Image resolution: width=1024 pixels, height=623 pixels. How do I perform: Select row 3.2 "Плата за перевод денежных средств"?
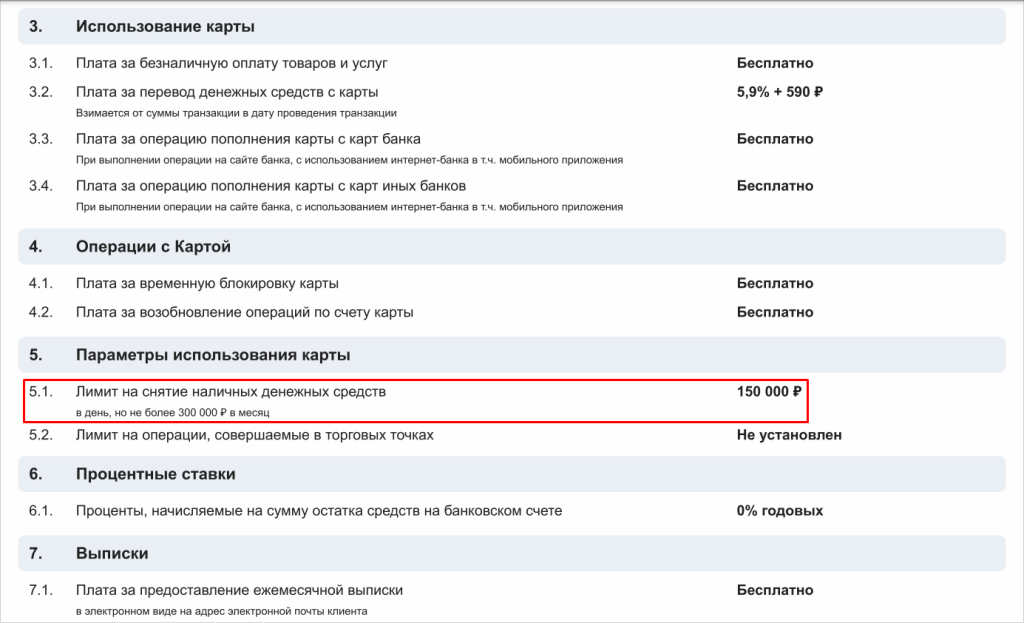point(511,101)
